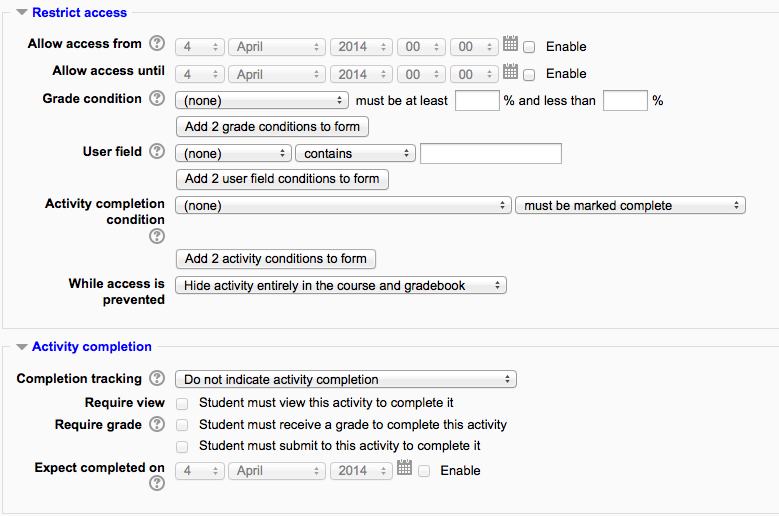This screenshot has width=779, height=516.
Task: Click Add 2 activity conditions to form
Action: point(276,259)
